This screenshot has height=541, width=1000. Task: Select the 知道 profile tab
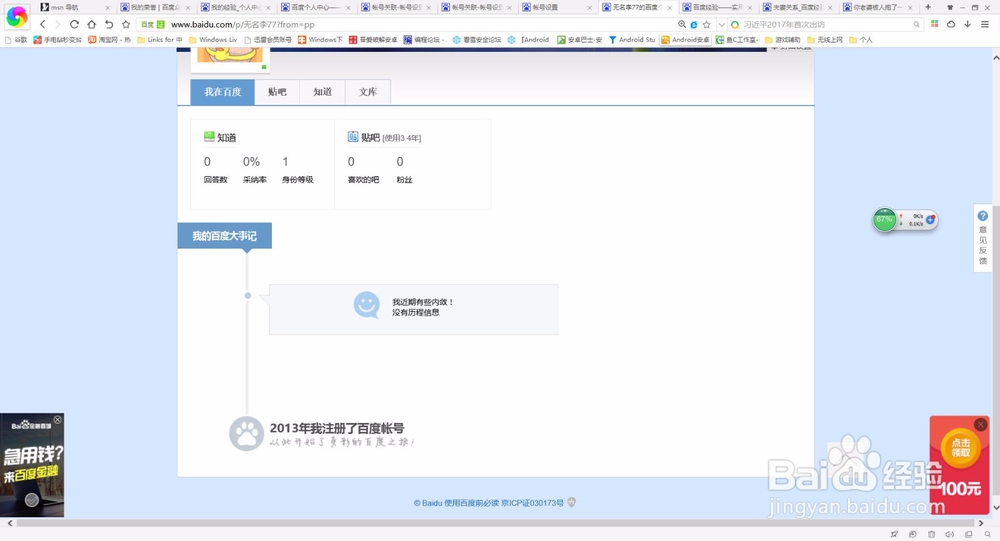(322, 92)
